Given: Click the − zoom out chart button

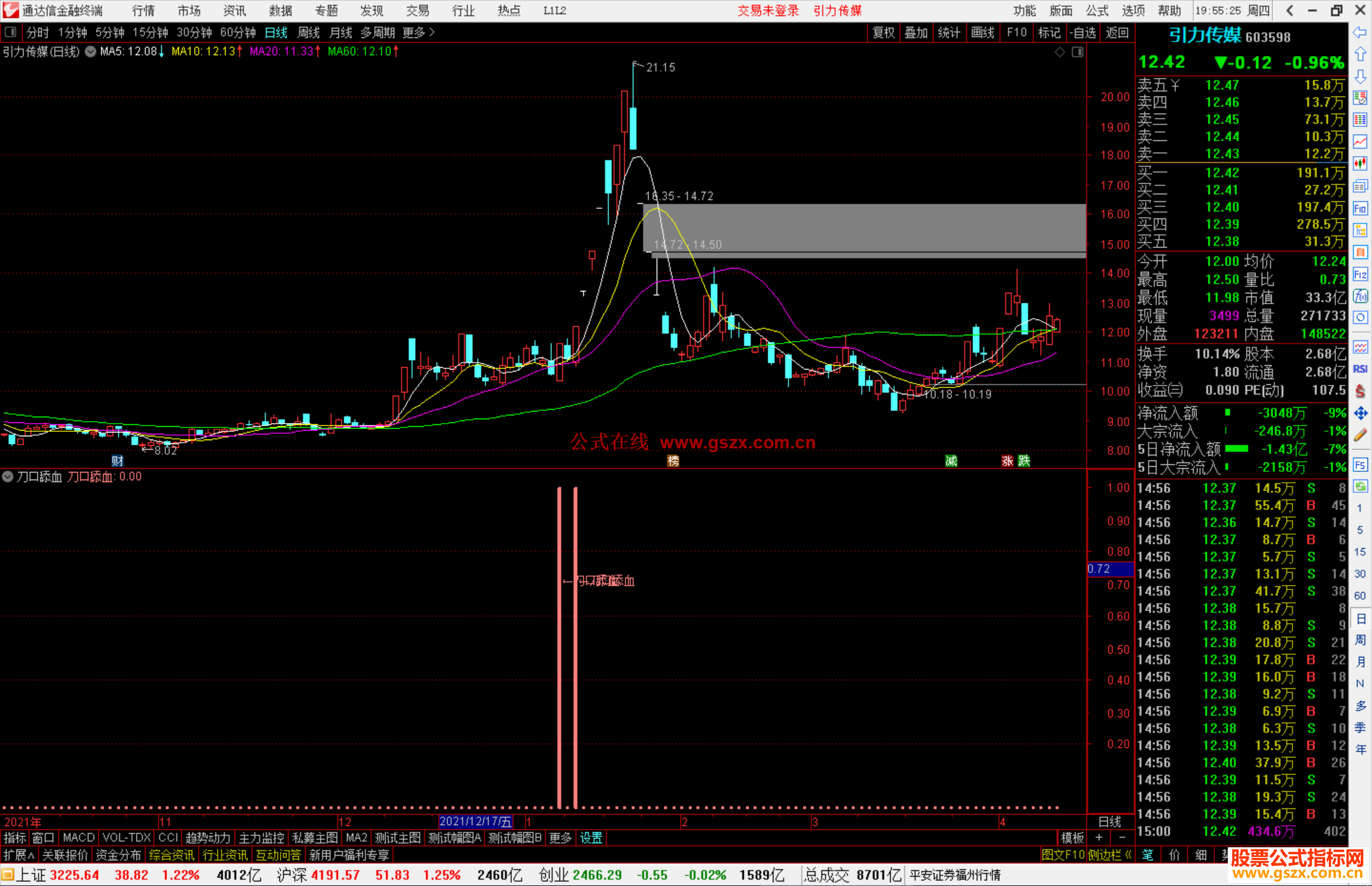Looking at the screenshot, I should pyautogui.click(x=1122, y=838).
